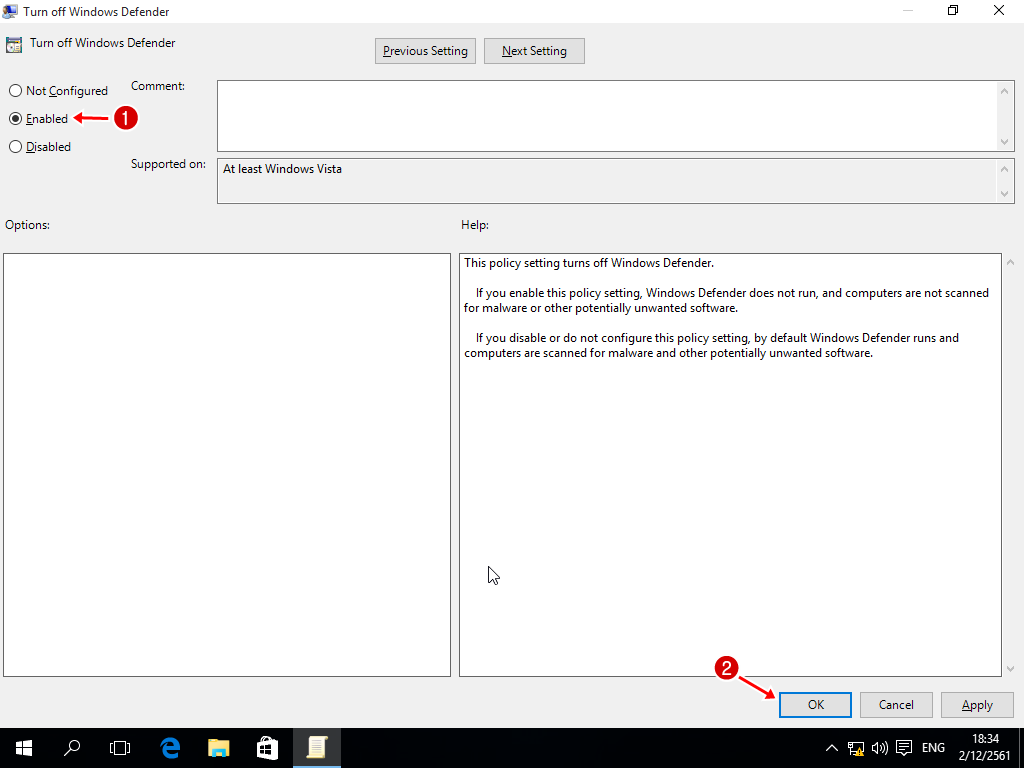1024x768 pixels.
Task: Click the taskbar Search magnifier icon
Action: [72, 747]
